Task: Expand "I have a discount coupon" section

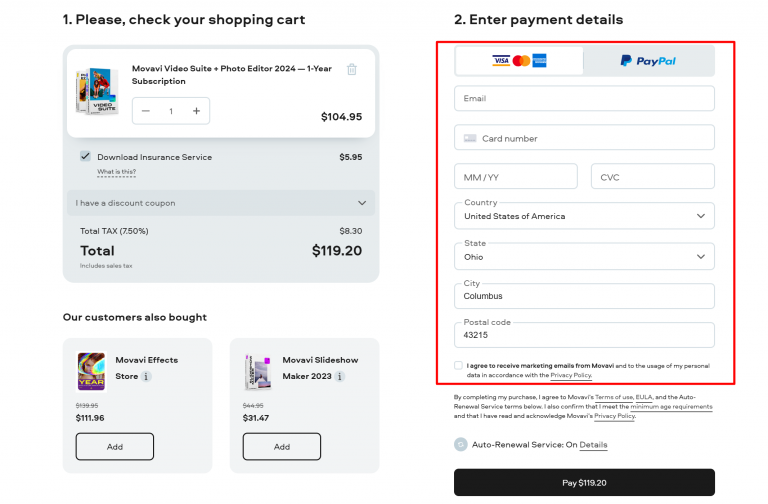Action: pos(221,203)
